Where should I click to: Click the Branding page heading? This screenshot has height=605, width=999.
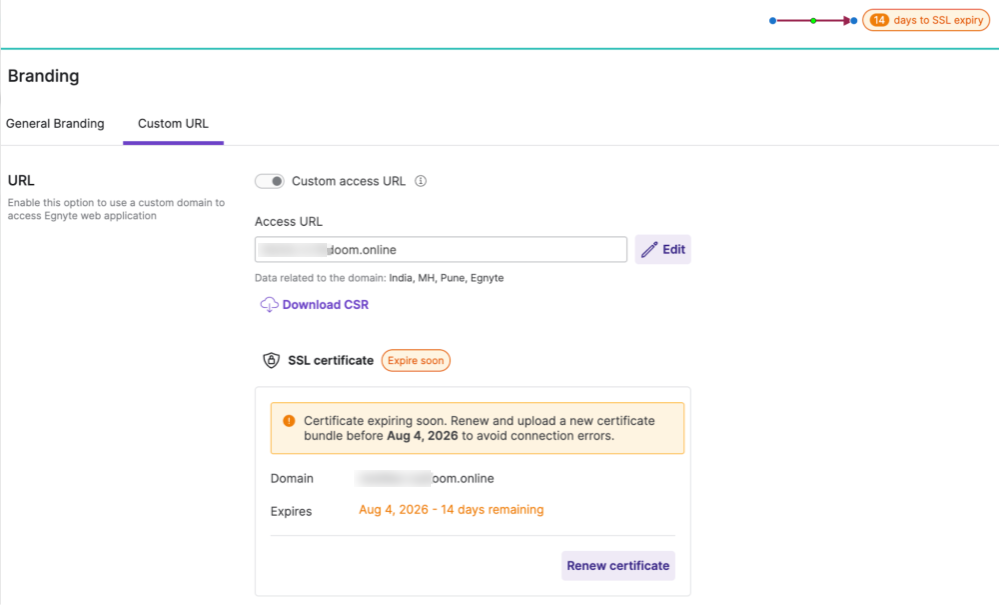43,76
